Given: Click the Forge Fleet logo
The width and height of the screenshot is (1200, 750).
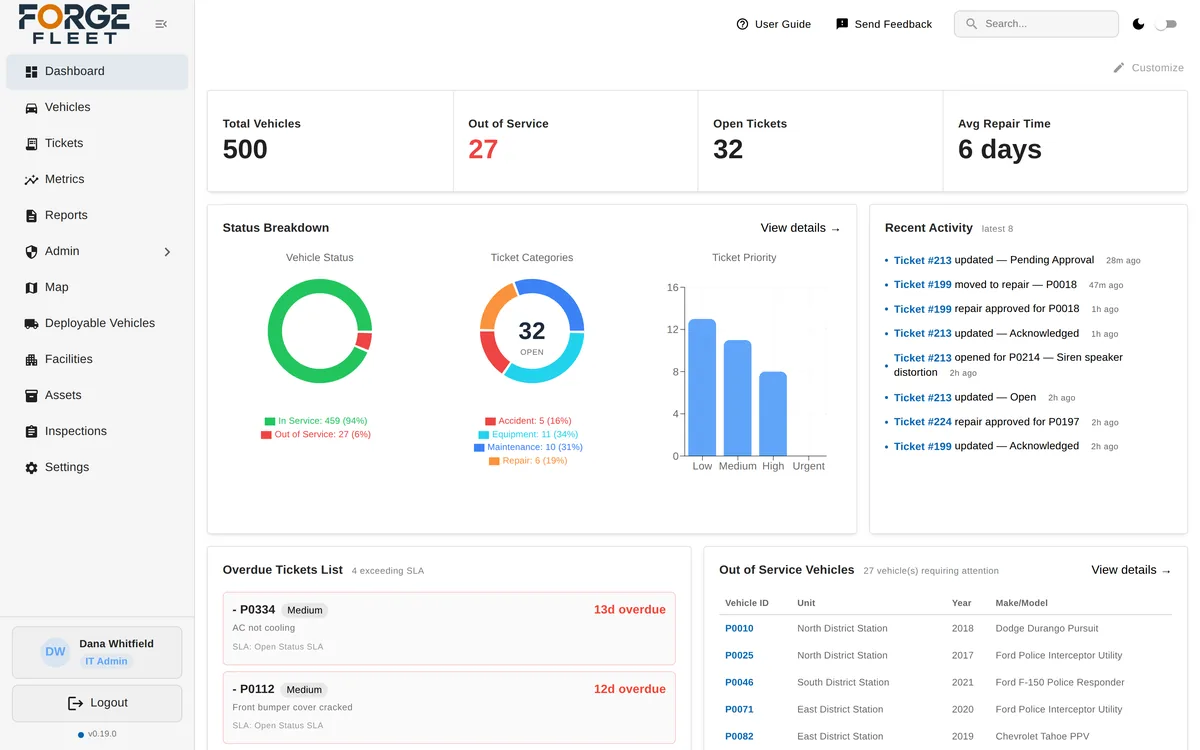Looking at the screenshot, I should pos(74,24).
